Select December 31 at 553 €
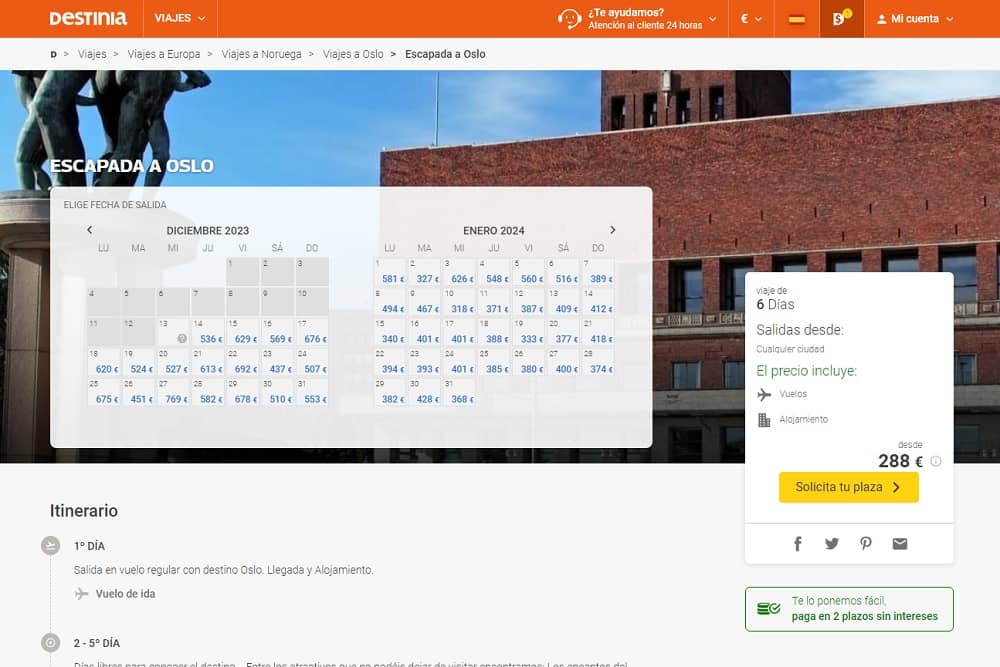Image resolution: width=1000 pixels, height=667 pixels. [x=312, y=392]
